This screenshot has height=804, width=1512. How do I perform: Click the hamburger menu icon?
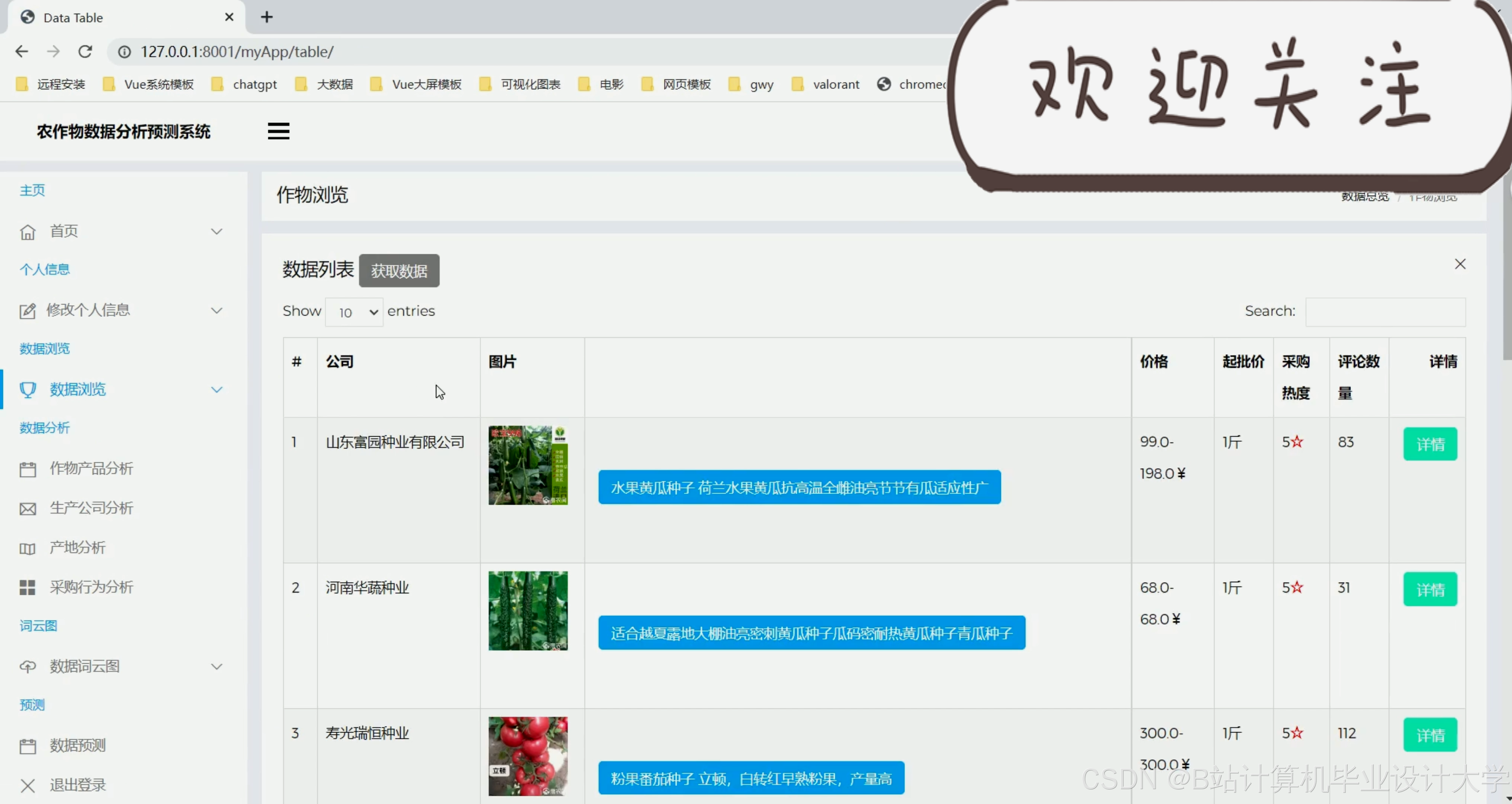coord(278,130)
